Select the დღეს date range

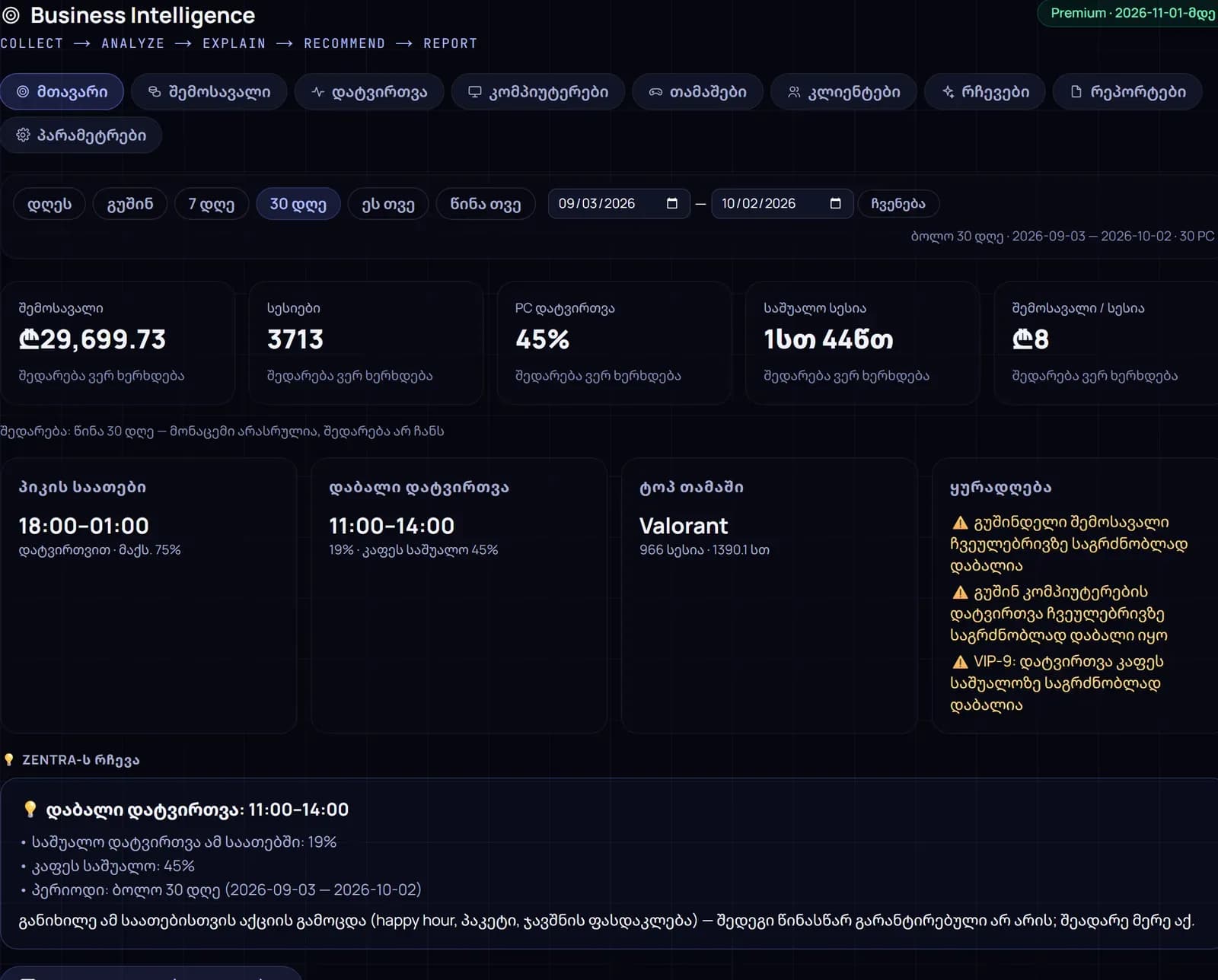(x=49, y=204)
